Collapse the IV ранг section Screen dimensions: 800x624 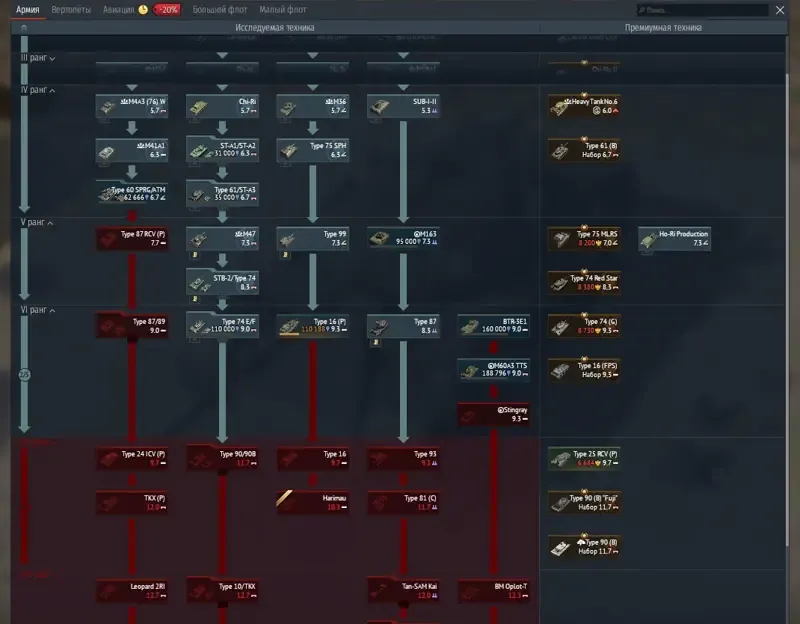pyautogui.click(x=38, y=90)
